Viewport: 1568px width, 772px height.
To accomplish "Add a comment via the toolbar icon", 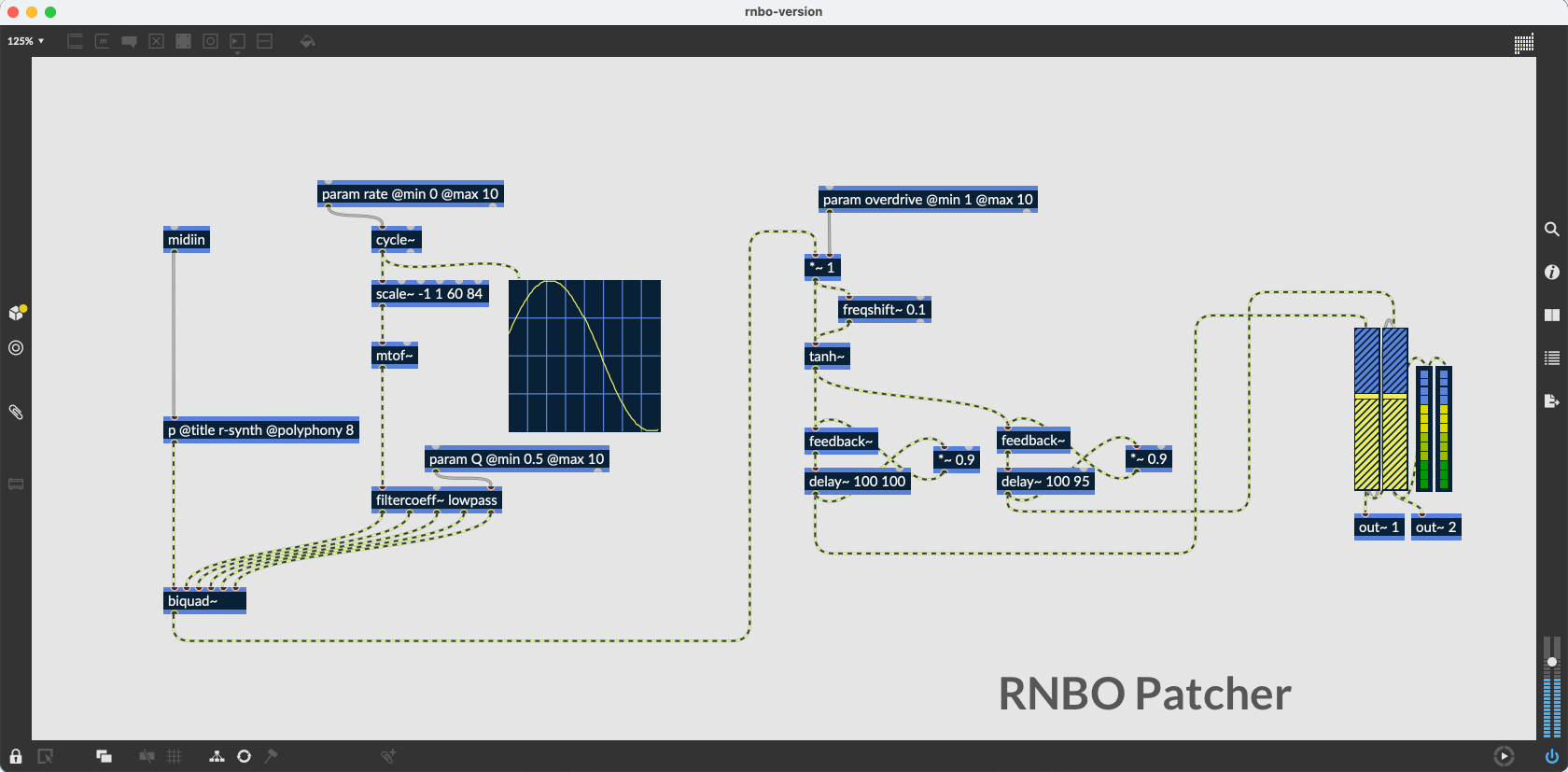I will [x=130, y=41].
